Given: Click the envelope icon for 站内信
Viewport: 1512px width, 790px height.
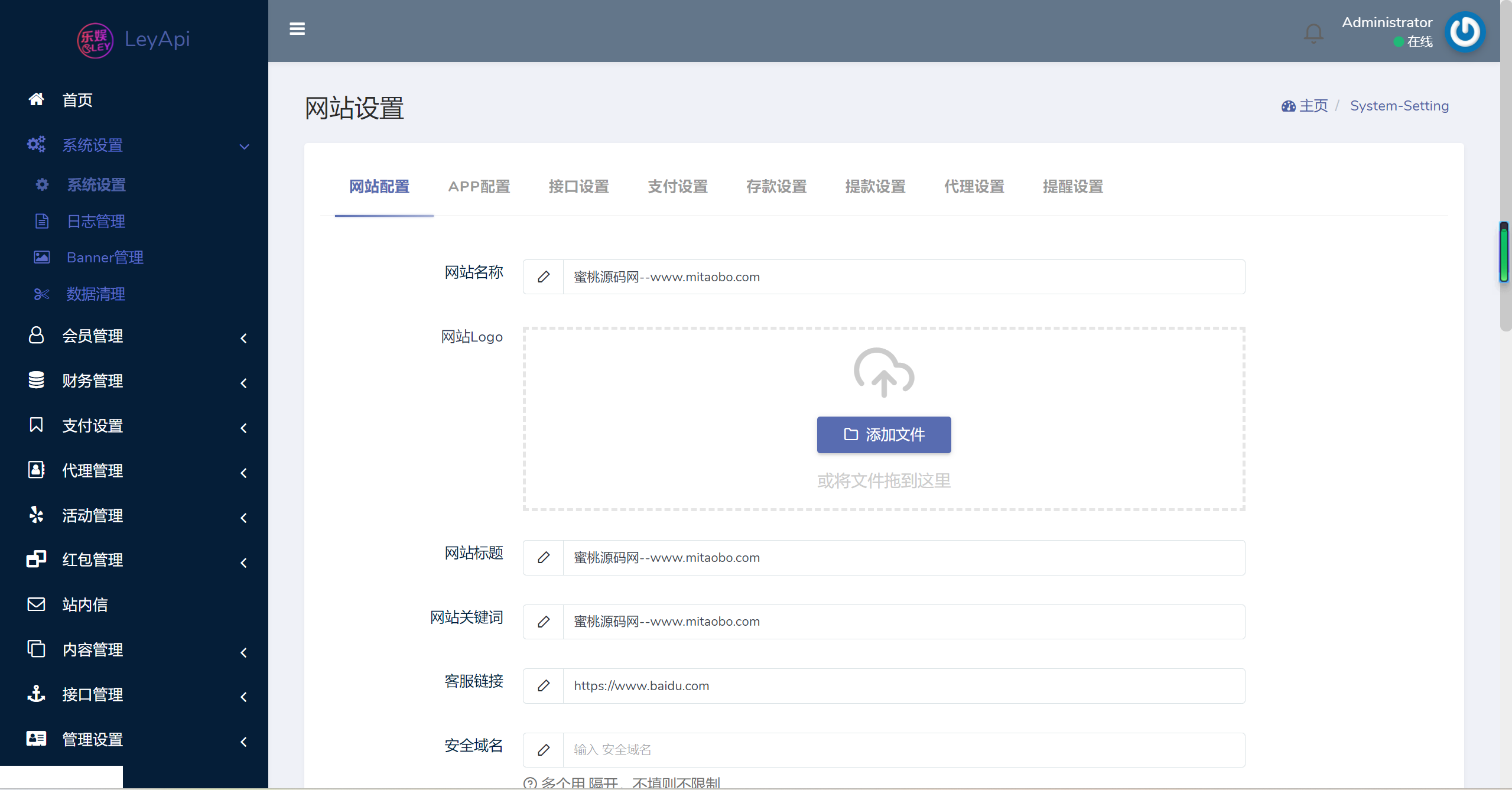Looking at the screenshot, I should click(37, 604).
